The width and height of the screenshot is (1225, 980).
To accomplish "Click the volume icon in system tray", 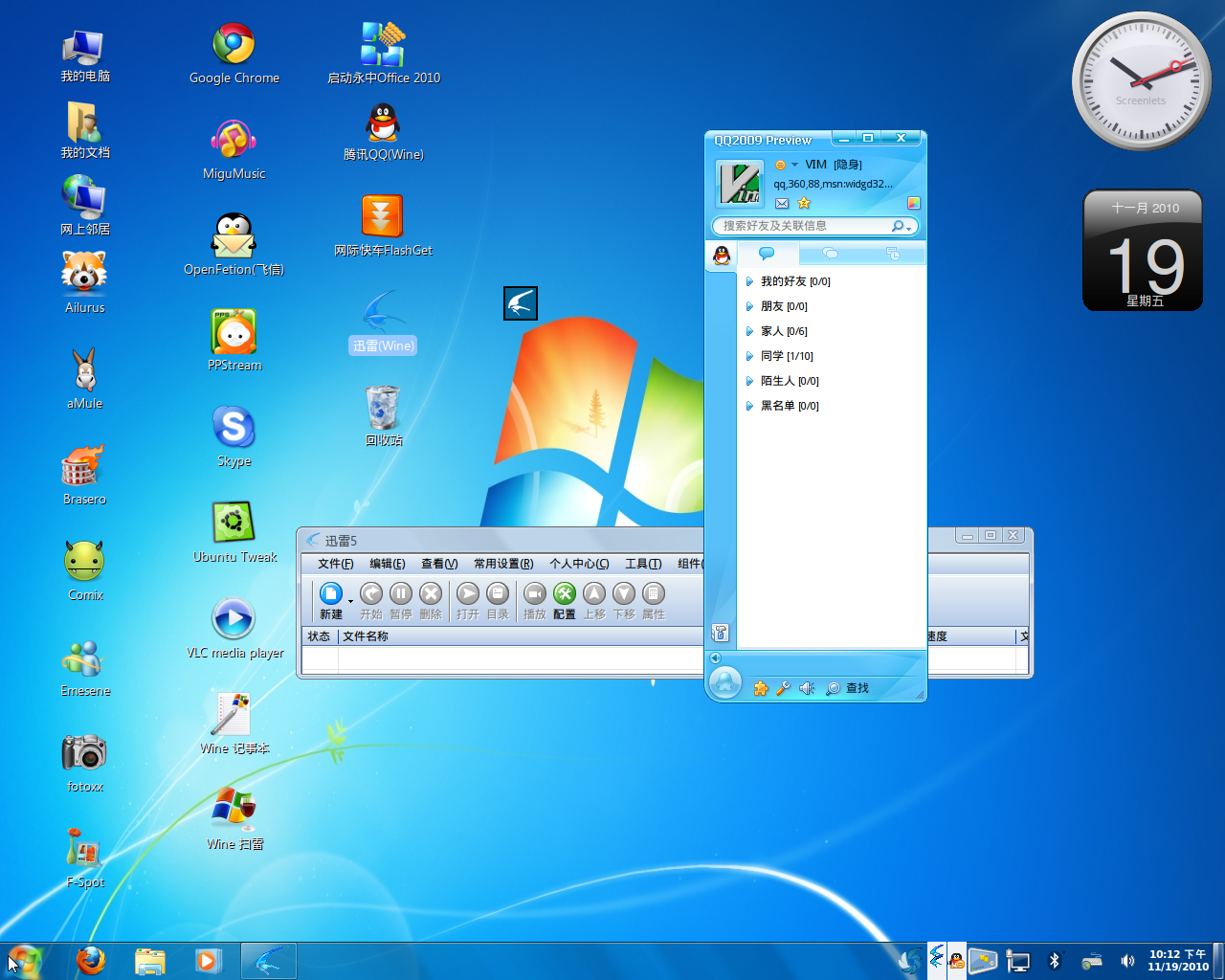I will pos(1127,961).
